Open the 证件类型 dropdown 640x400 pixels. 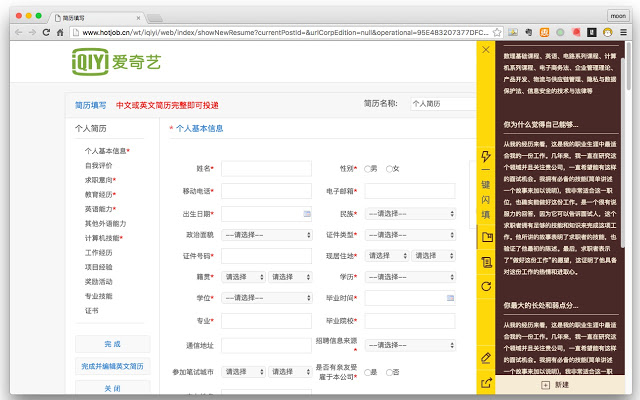click(410, 235)
